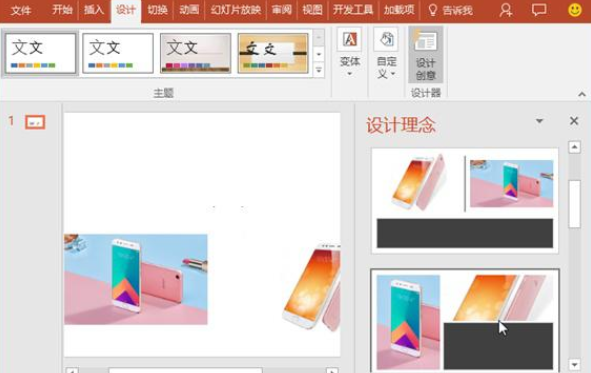
Task: Select the orange phone picture on slide
Action: pos(311,286)
